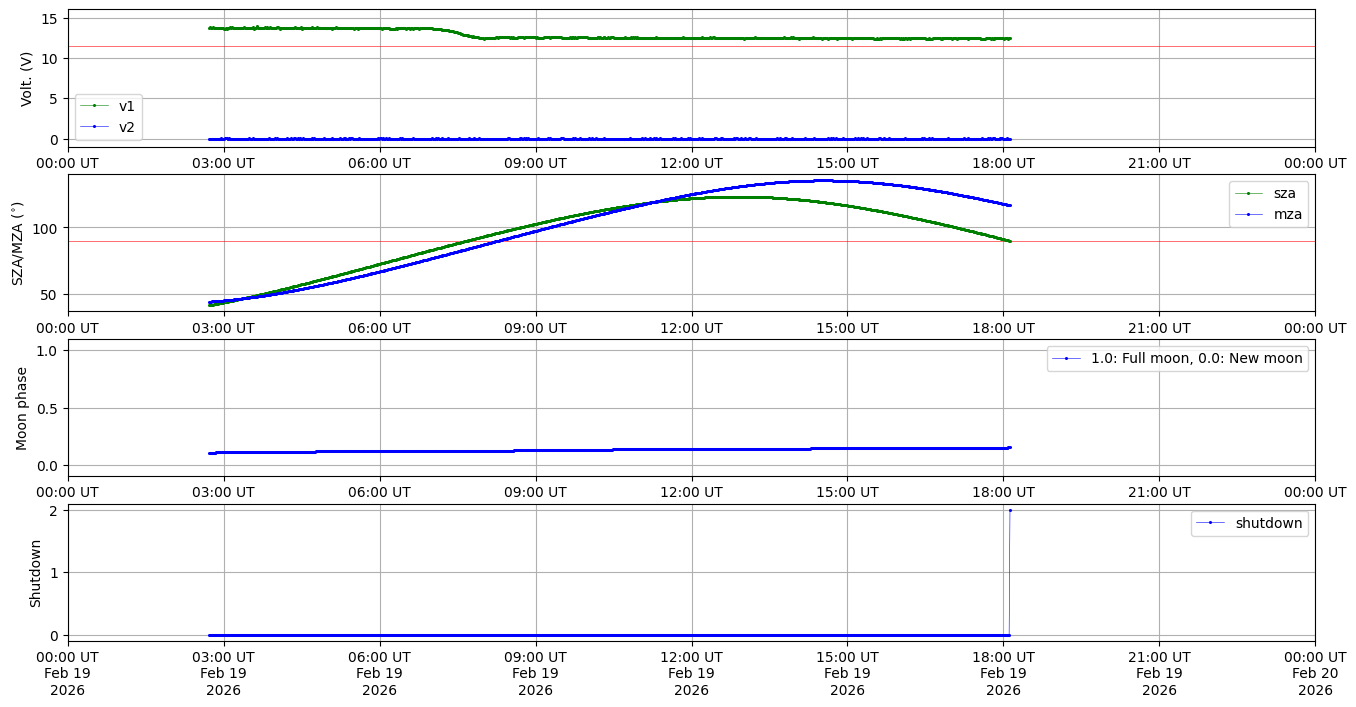Click the 'SZA/MZA (°)' y-axis label
Image resolution: width=1356 pixels, height=707 pixels.
click(x=17, y=243)
